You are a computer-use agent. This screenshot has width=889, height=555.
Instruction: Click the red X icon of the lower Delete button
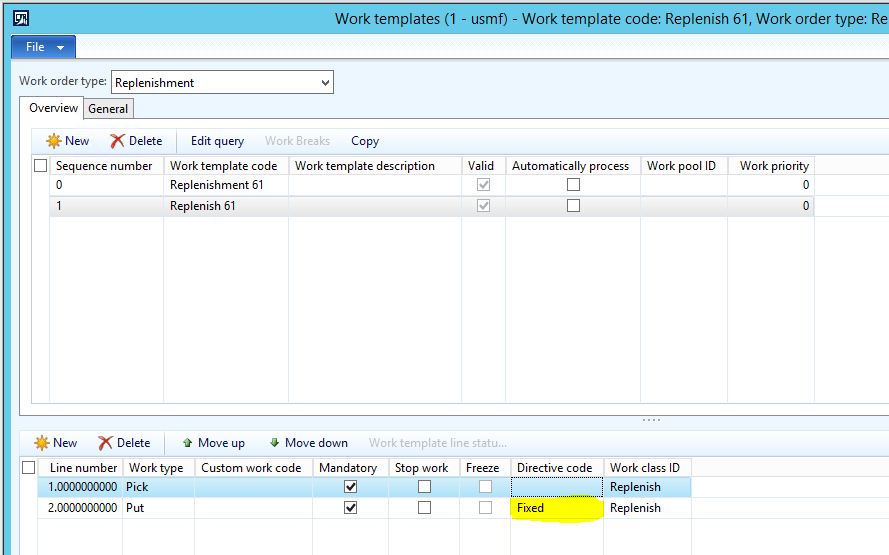point(105,443)
